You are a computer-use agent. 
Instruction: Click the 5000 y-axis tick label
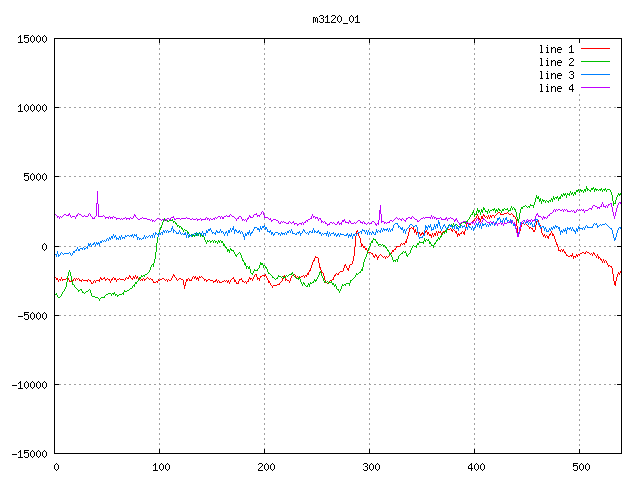click(x=34, y=177)
